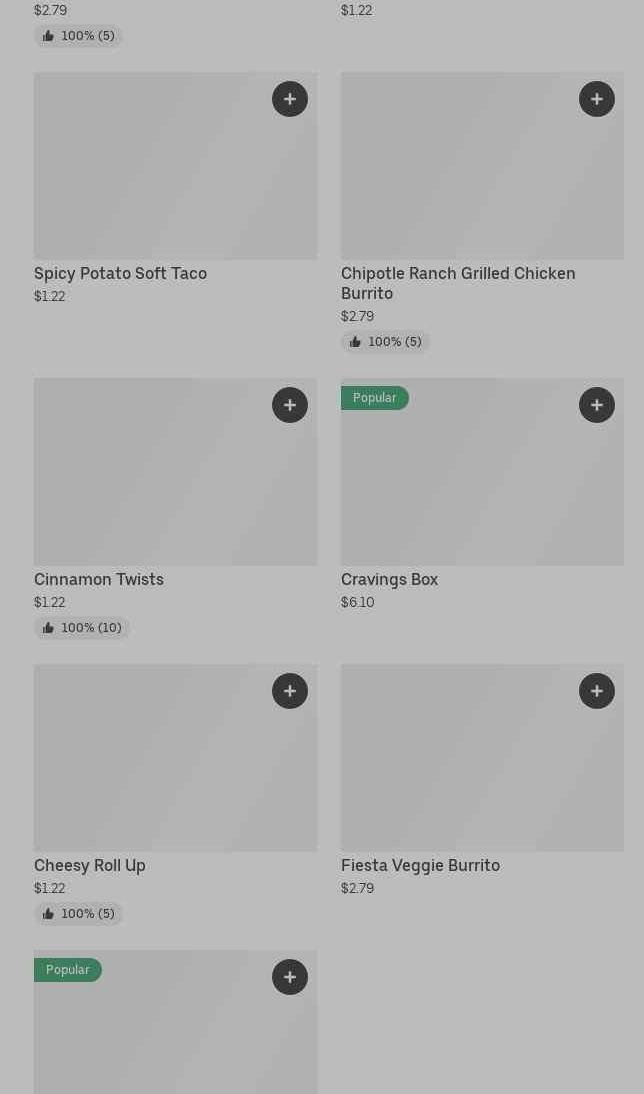
Task: Click plus icon on bottom Popular item
Action: coord(290,977)
